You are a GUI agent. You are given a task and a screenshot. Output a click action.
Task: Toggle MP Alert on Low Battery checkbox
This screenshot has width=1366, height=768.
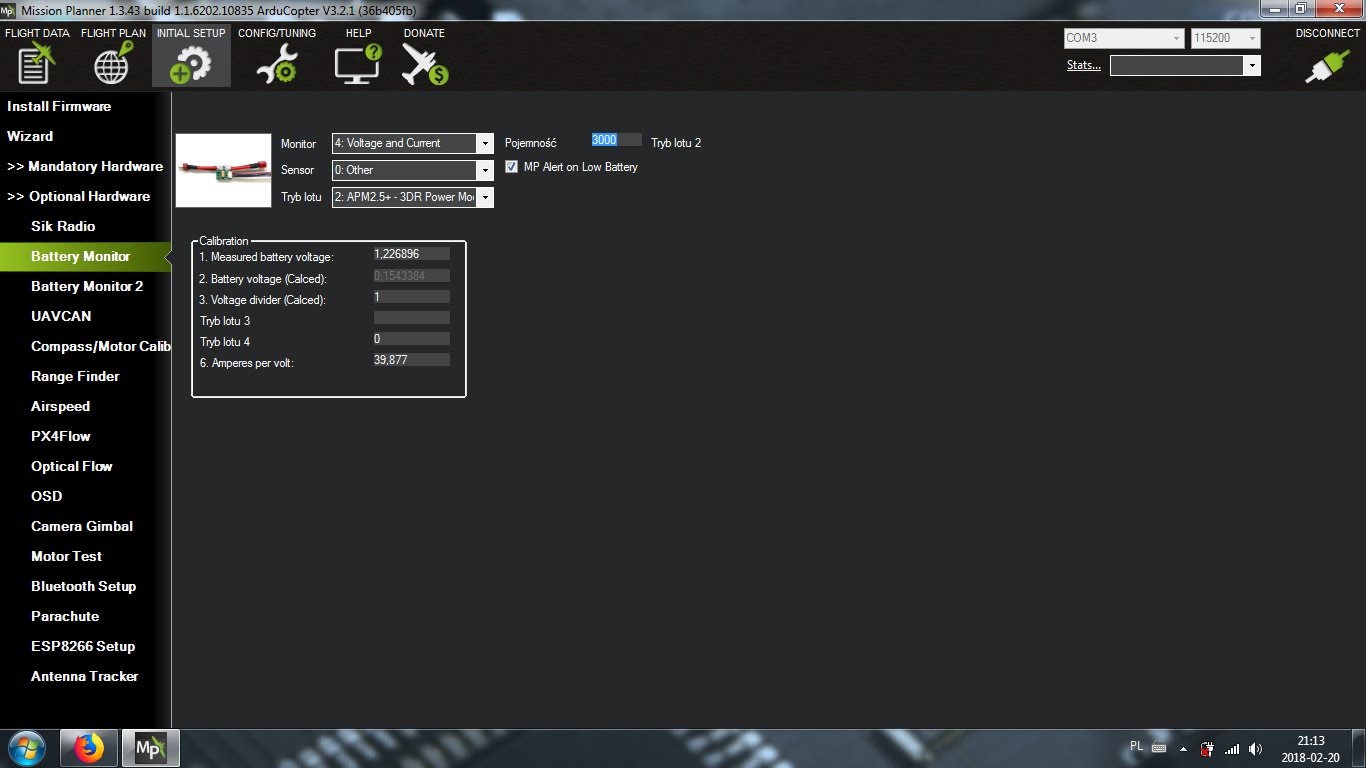click(512, 167)
